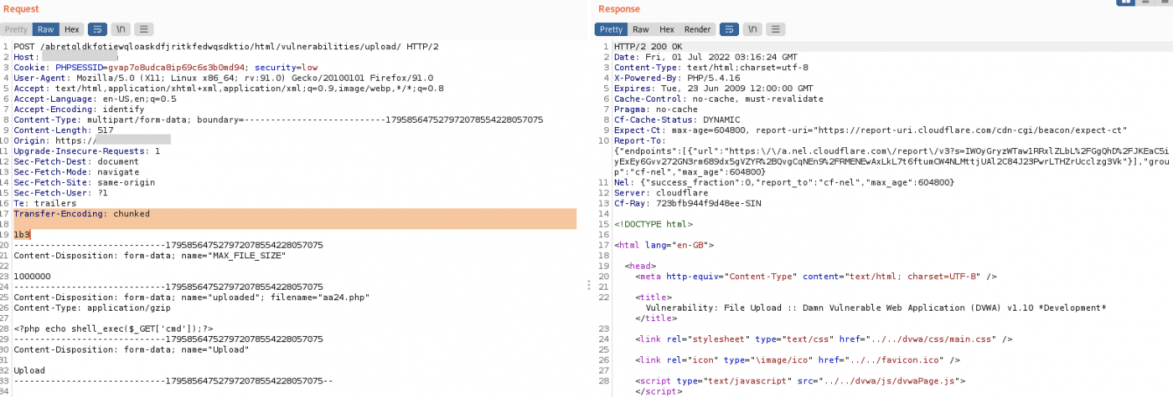Open Response panel hamburger options menu
The height and width of the screenshot is (397, 1173).
point(776,30)
